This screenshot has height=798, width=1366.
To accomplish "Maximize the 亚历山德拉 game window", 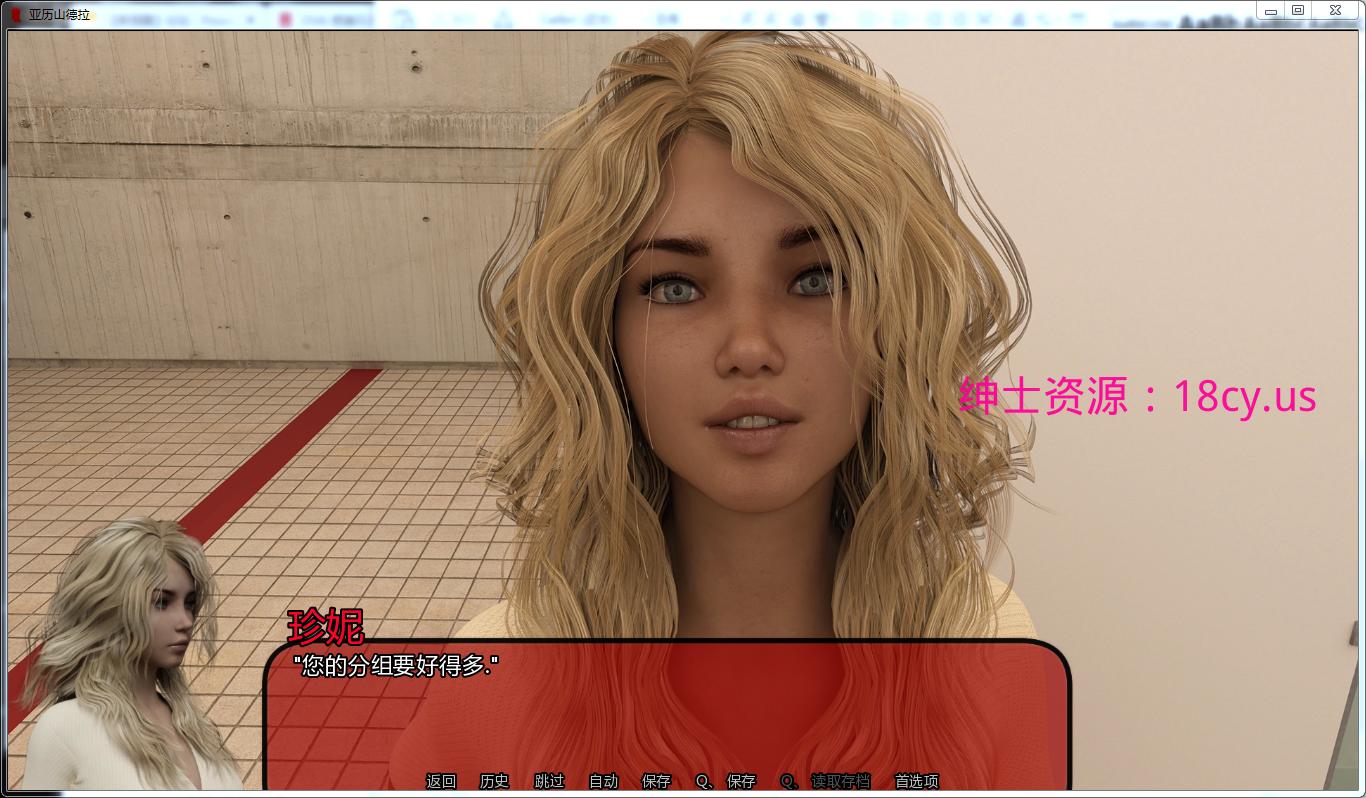I will tap(1298, 10).
